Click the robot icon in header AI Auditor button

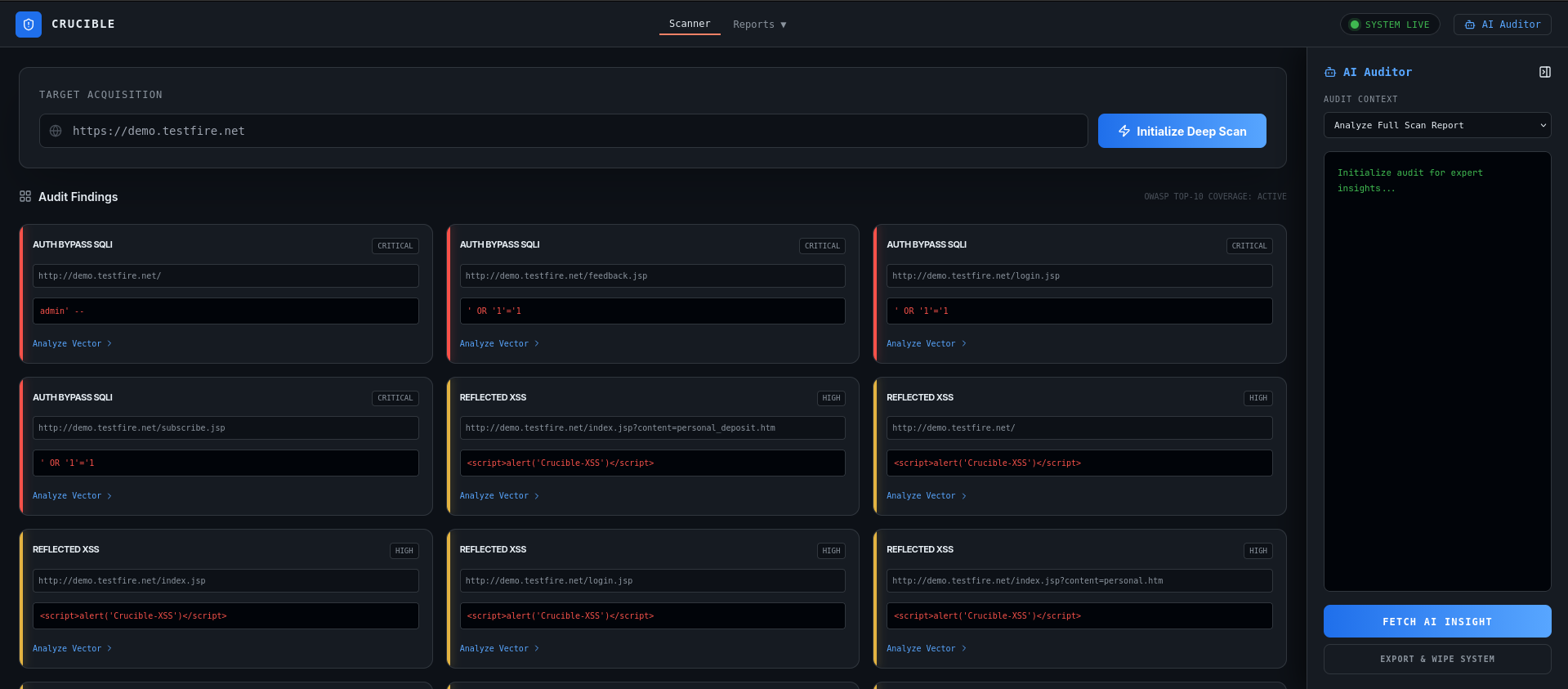click(x=1470, y=25)
